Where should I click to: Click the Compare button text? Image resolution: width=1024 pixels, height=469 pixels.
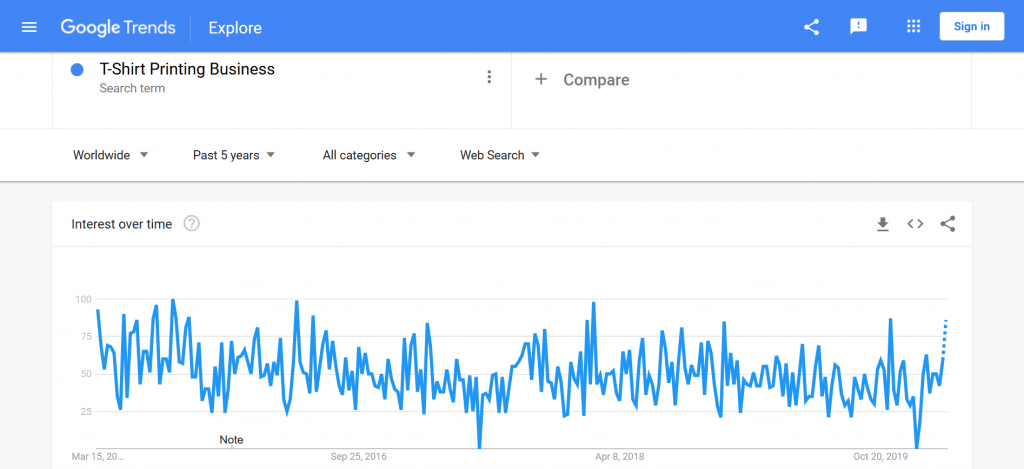(596, 80)
